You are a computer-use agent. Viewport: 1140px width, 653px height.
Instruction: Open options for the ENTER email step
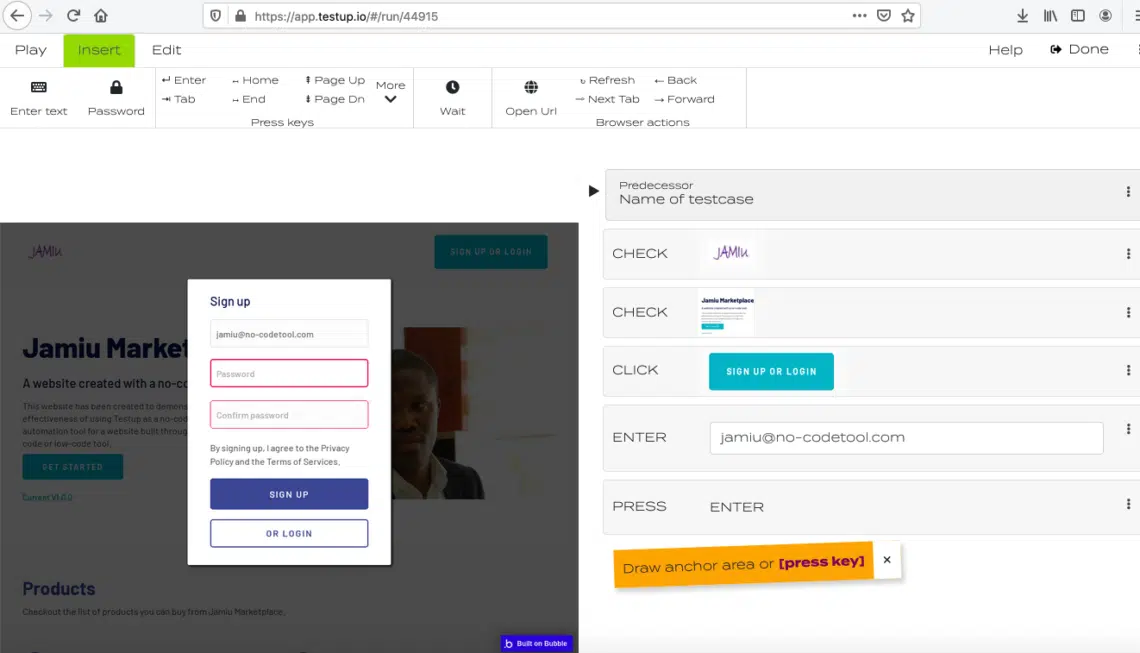click(x=1128, y=429)
